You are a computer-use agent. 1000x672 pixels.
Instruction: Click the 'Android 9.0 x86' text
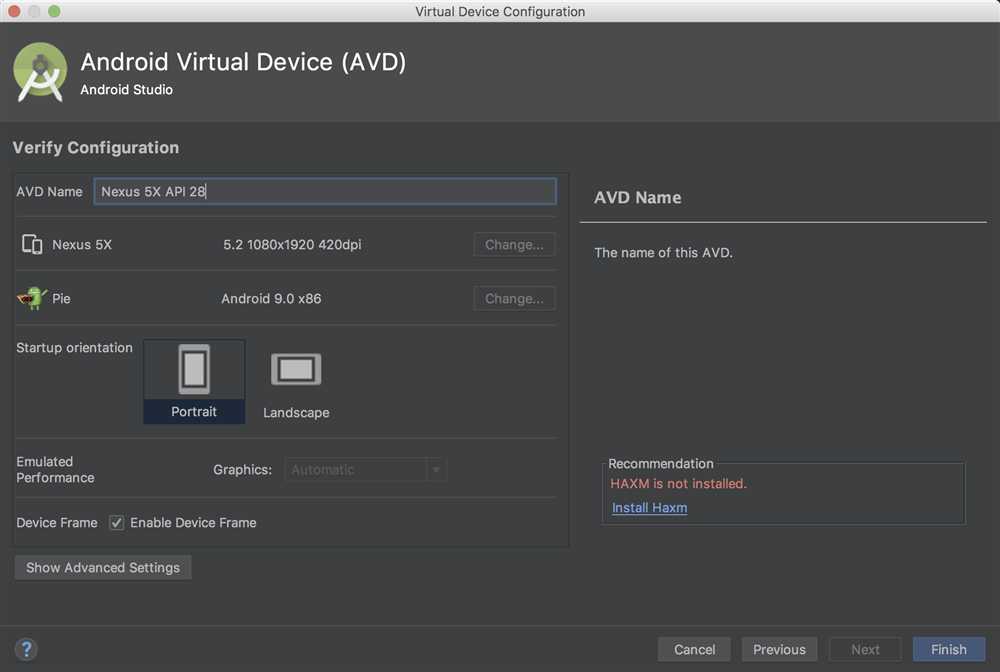tap(271, 298)
